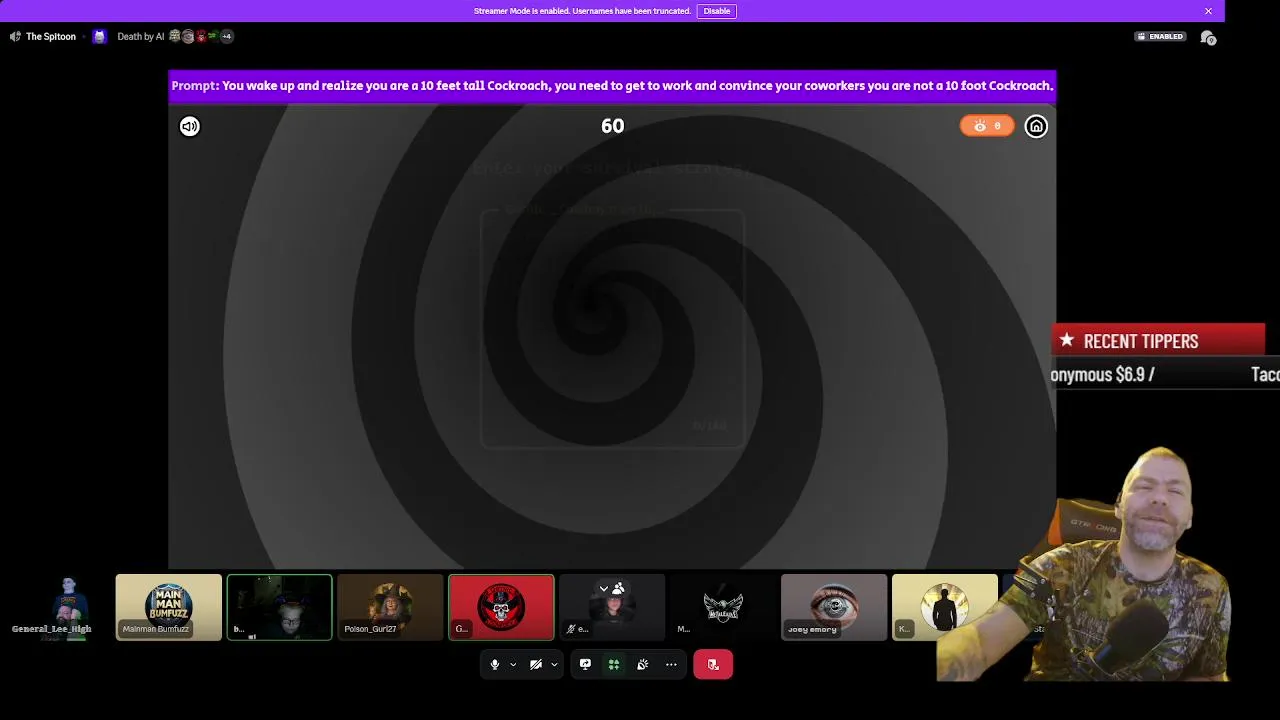Click the faded survival strategy input box
1280x720 pixels.
coord(612,329)
